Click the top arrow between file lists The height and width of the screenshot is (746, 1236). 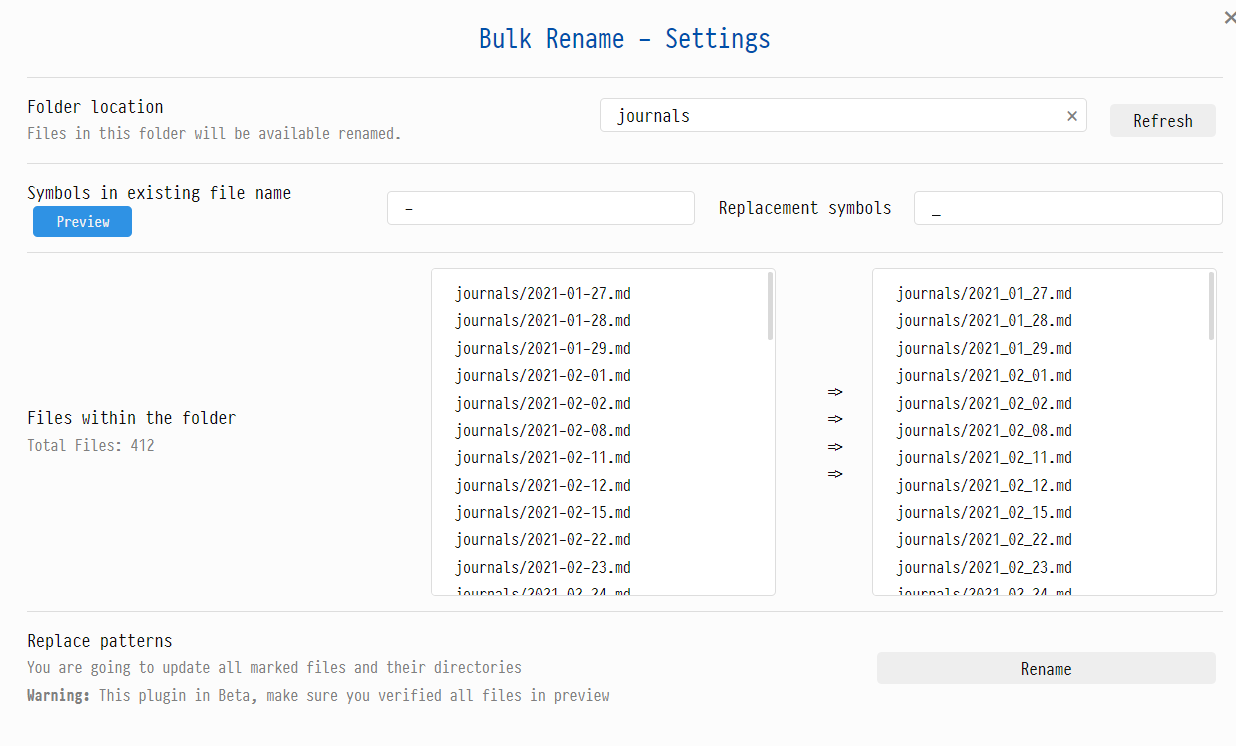pyautogui.click(x=835, y=392)
